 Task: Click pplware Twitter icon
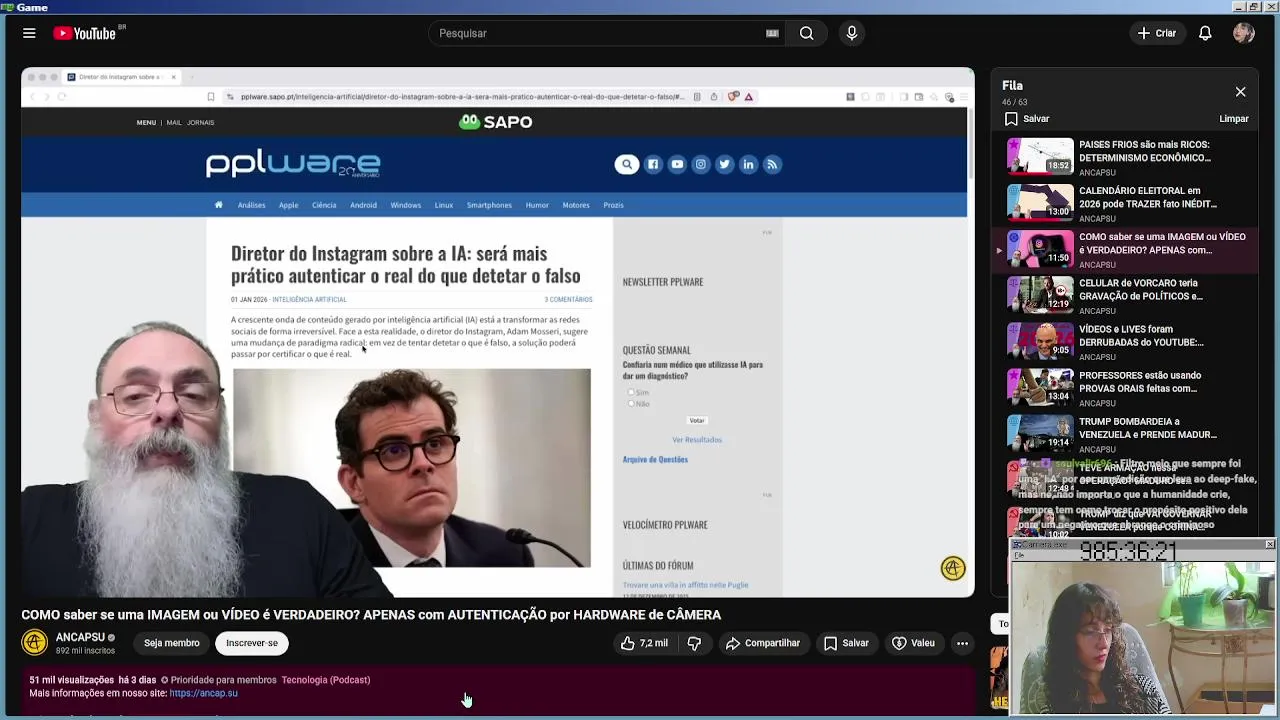click(725, 164)
